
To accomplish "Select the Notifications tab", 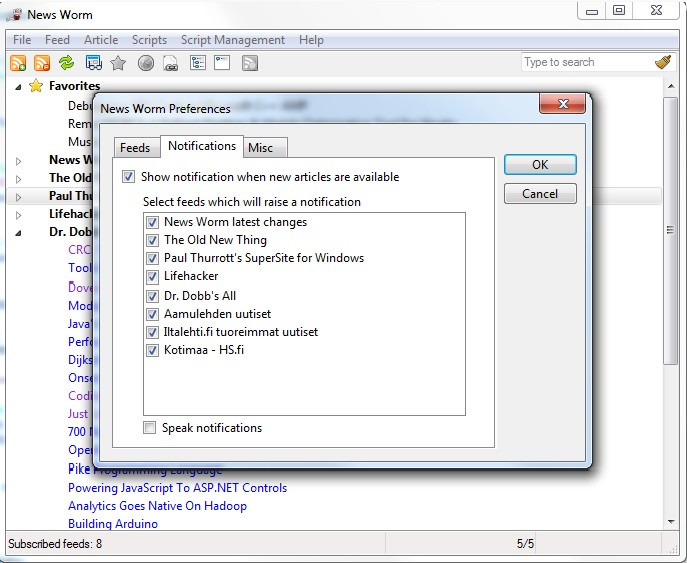I will (202, 146).
